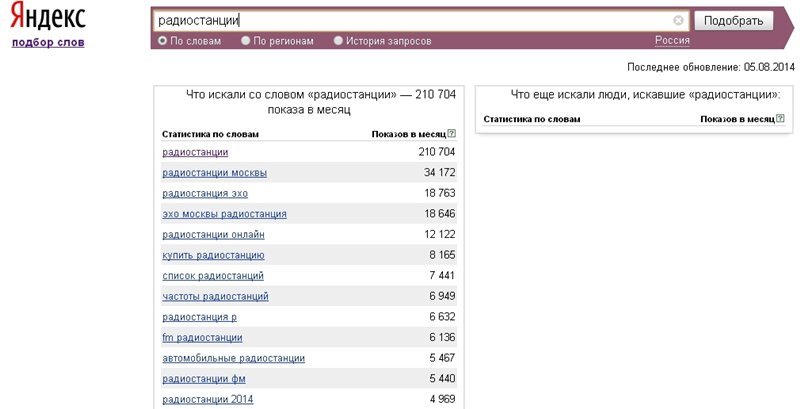Click the value 7 441
The width and height of the screenshot is (800, 409).
442,275
